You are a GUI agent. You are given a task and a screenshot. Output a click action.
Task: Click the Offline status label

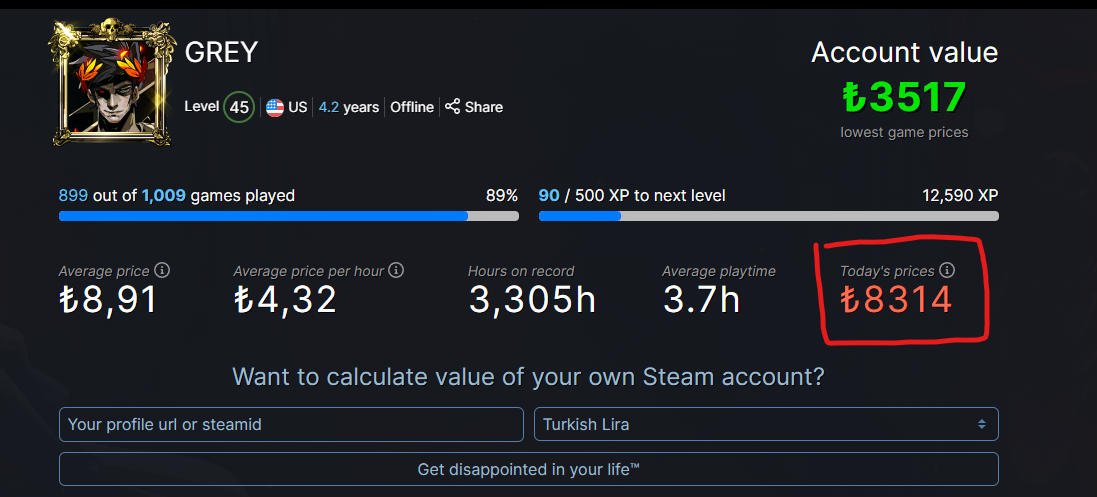point(412,107)
